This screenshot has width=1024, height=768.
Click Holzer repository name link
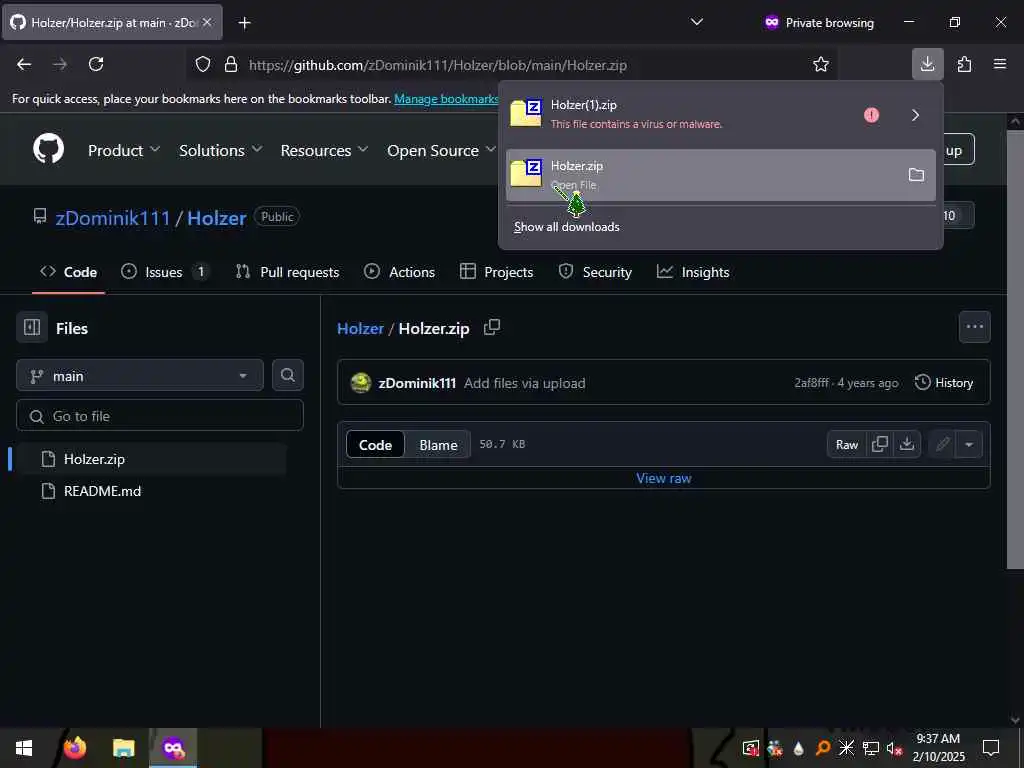[x=217, y=217]
